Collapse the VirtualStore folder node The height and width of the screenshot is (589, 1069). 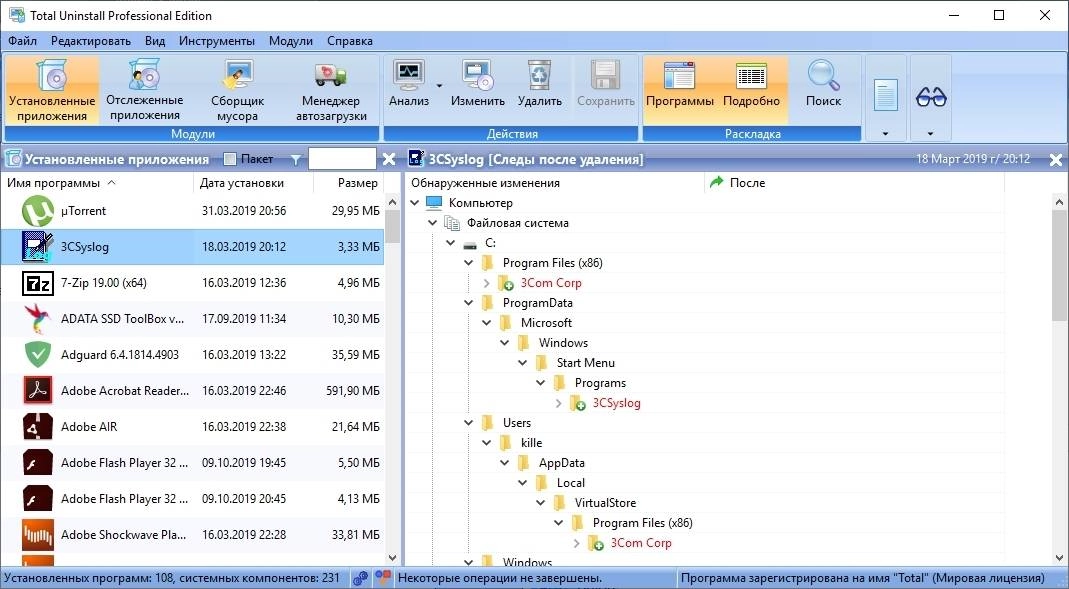(540, 503)
